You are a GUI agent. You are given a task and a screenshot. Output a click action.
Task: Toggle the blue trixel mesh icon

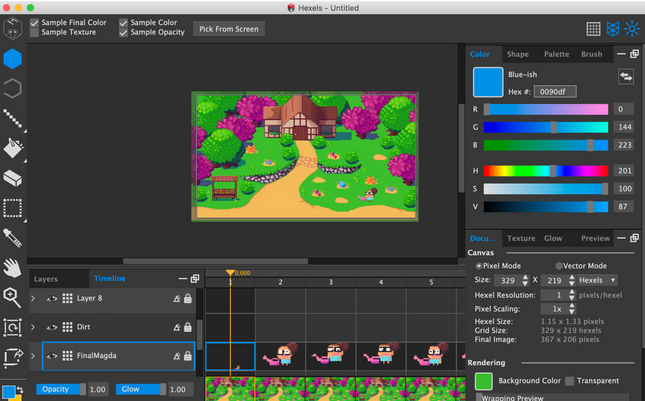[613, 29]
